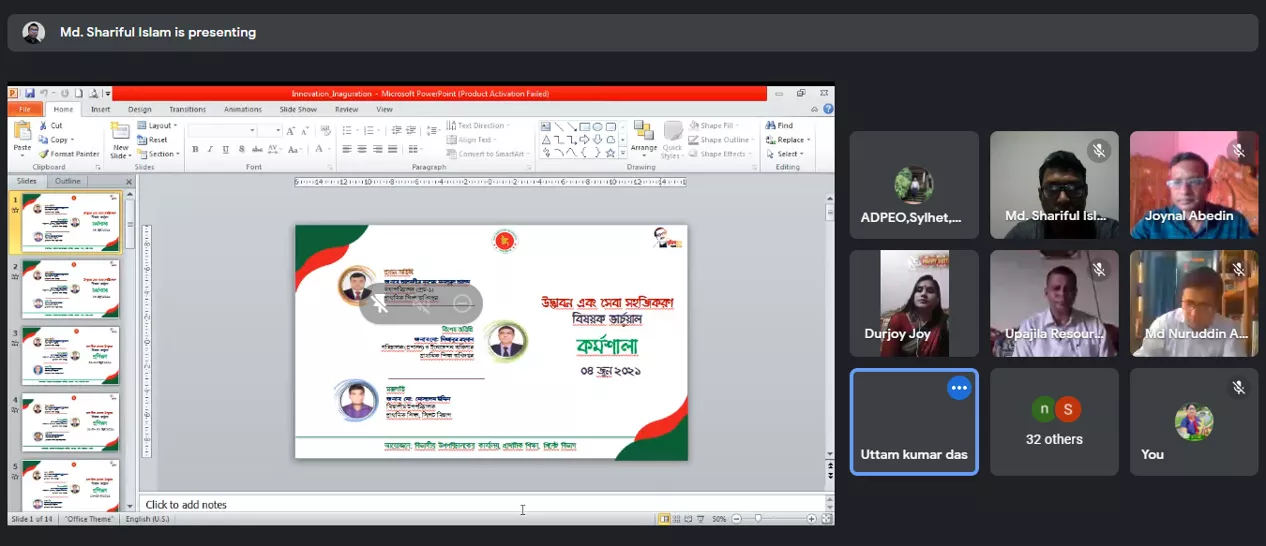Click Joynal Abedin's video tile
Screen dimensions: 1266x546
tap(1194, 185)
